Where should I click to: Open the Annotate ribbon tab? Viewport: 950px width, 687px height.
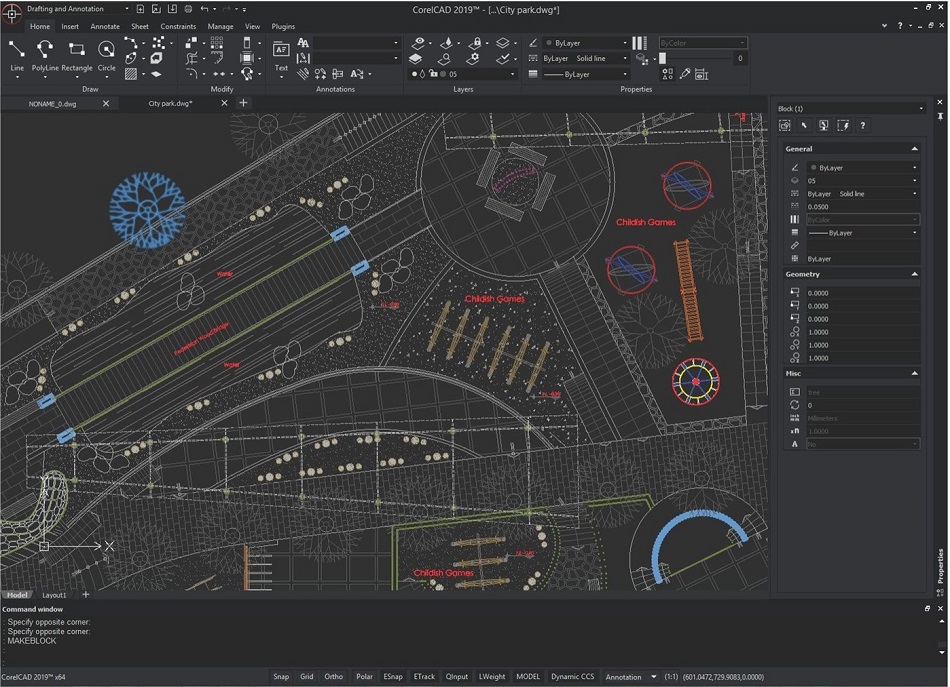pos(105,27)
